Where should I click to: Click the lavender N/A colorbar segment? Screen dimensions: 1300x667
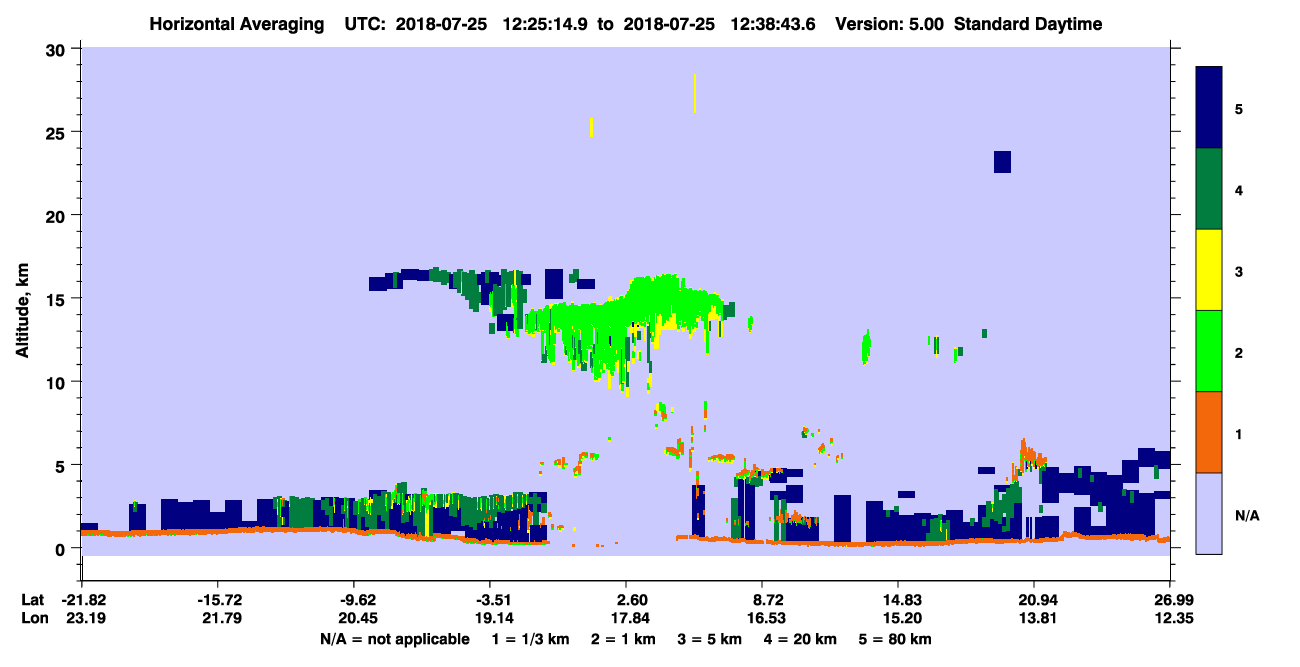pyautogui.click(x=1210, y=512)
